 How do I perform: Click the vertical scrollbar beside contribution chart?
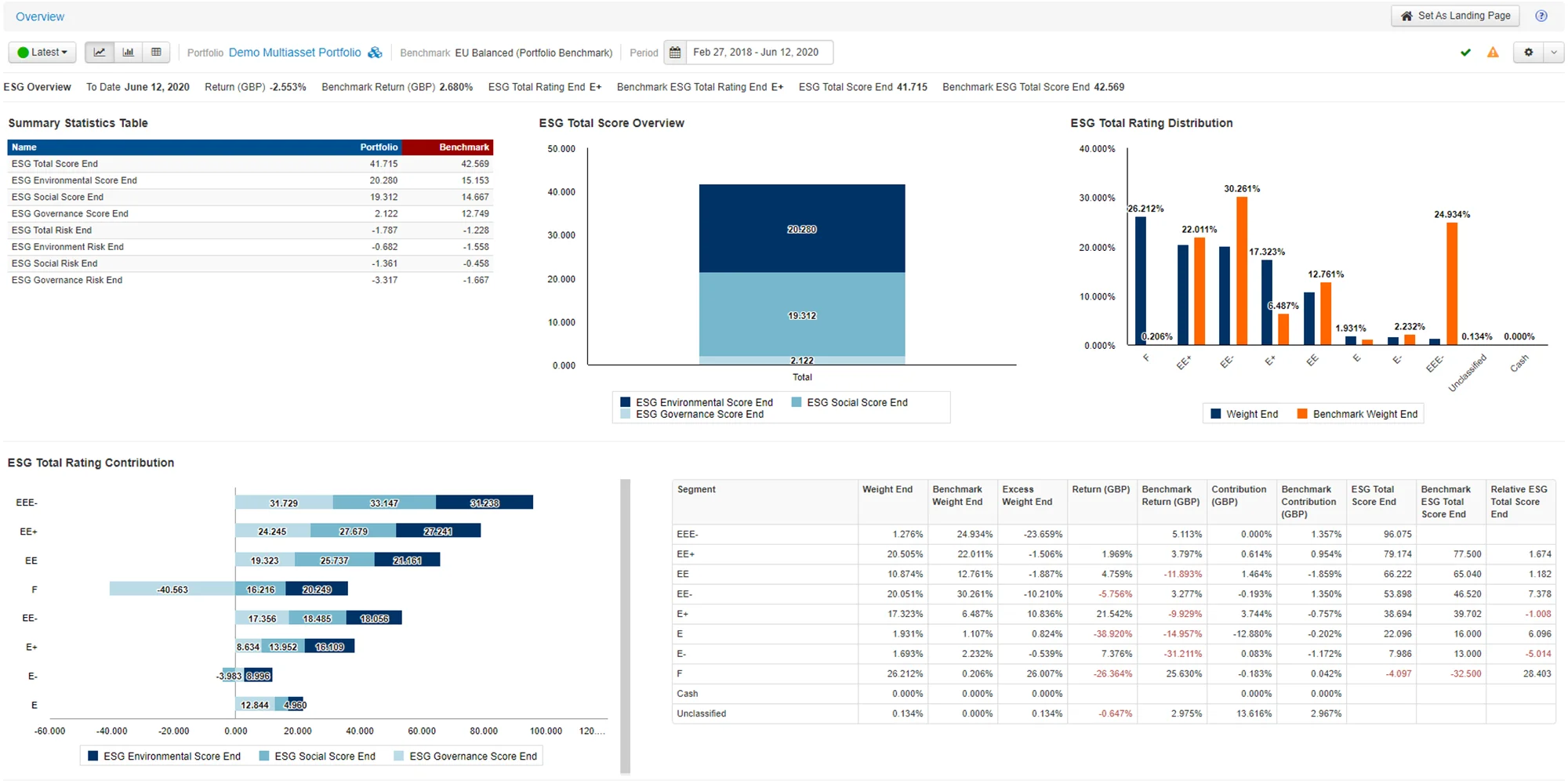[625, 626]
